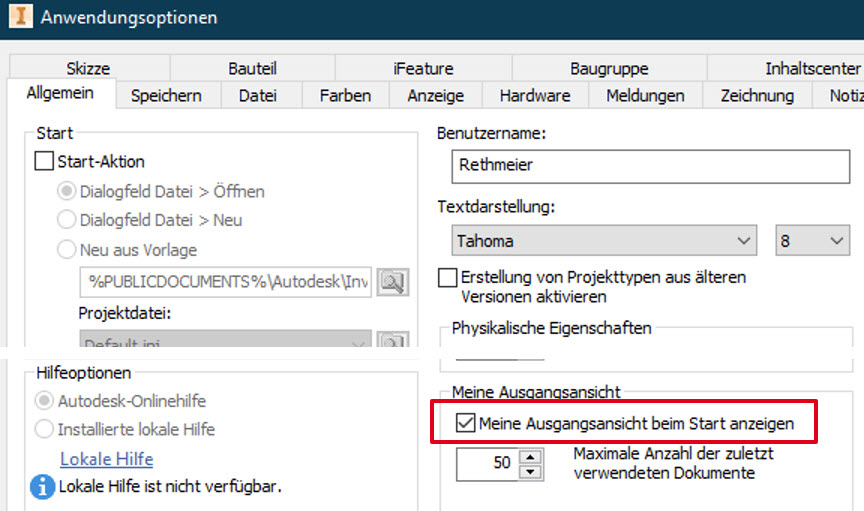The image size is (864, 511).
Task: Decrease maximum recent documents count with down arrow
Action: (x=530, y=471)
